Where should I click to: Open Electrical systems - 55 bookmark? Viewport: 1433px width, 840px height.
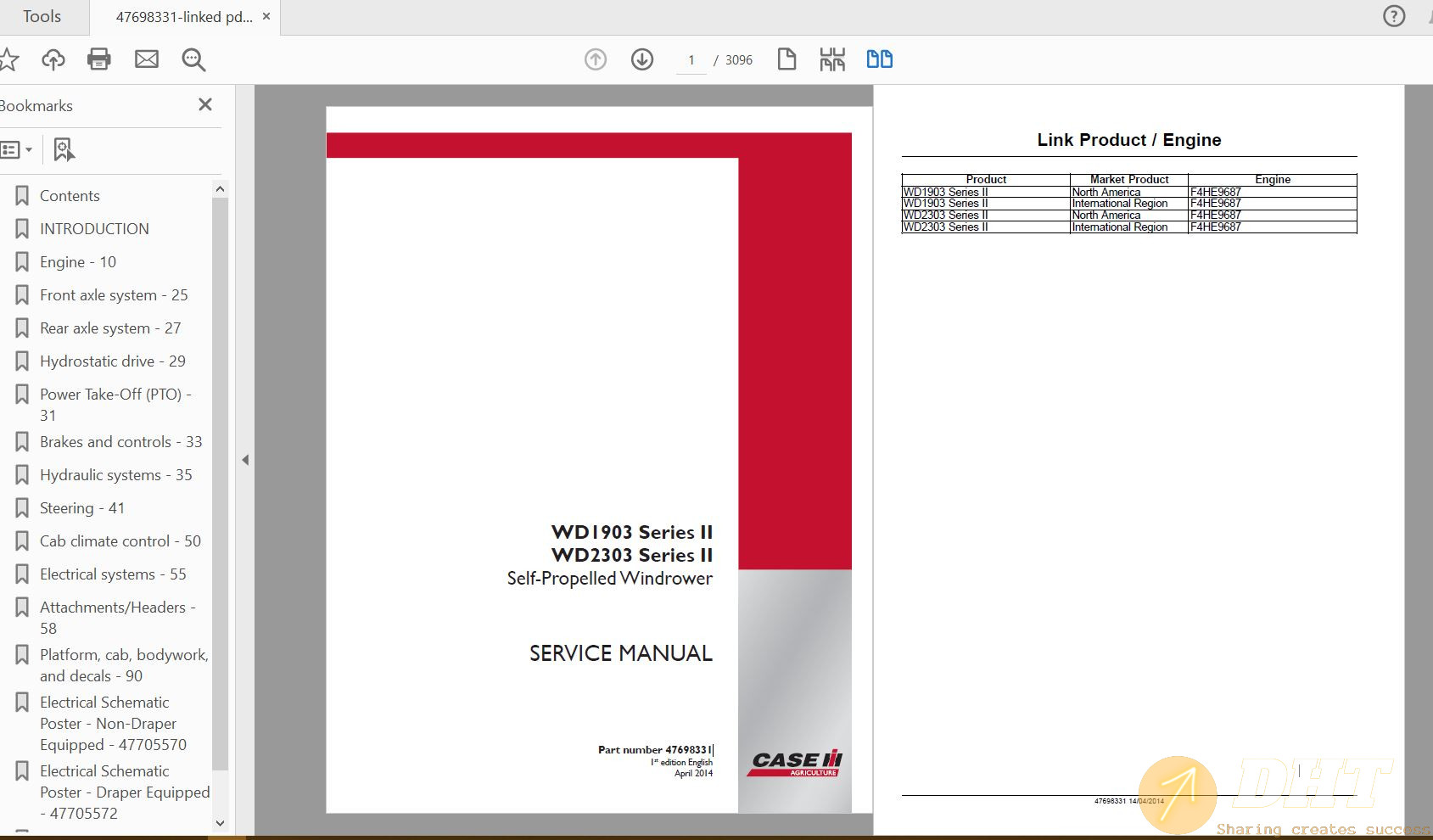(x=113, y=574)
